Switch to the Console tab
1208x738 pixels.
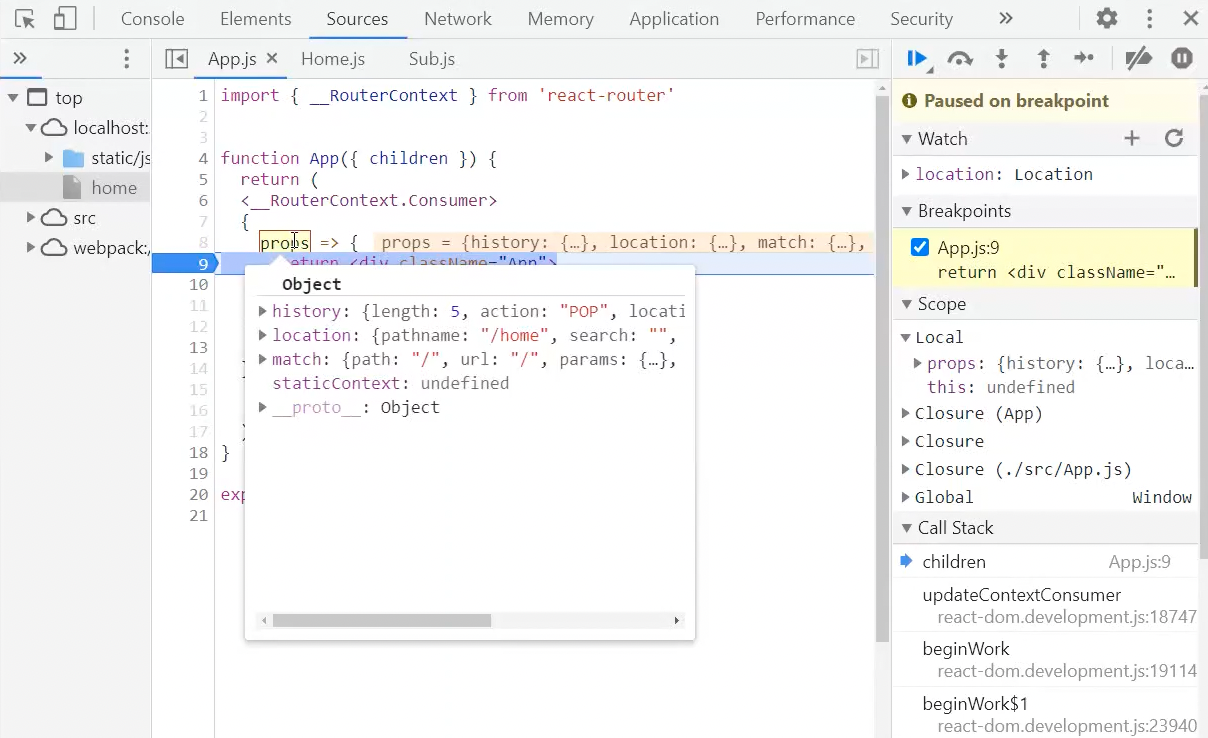(152, 19)
